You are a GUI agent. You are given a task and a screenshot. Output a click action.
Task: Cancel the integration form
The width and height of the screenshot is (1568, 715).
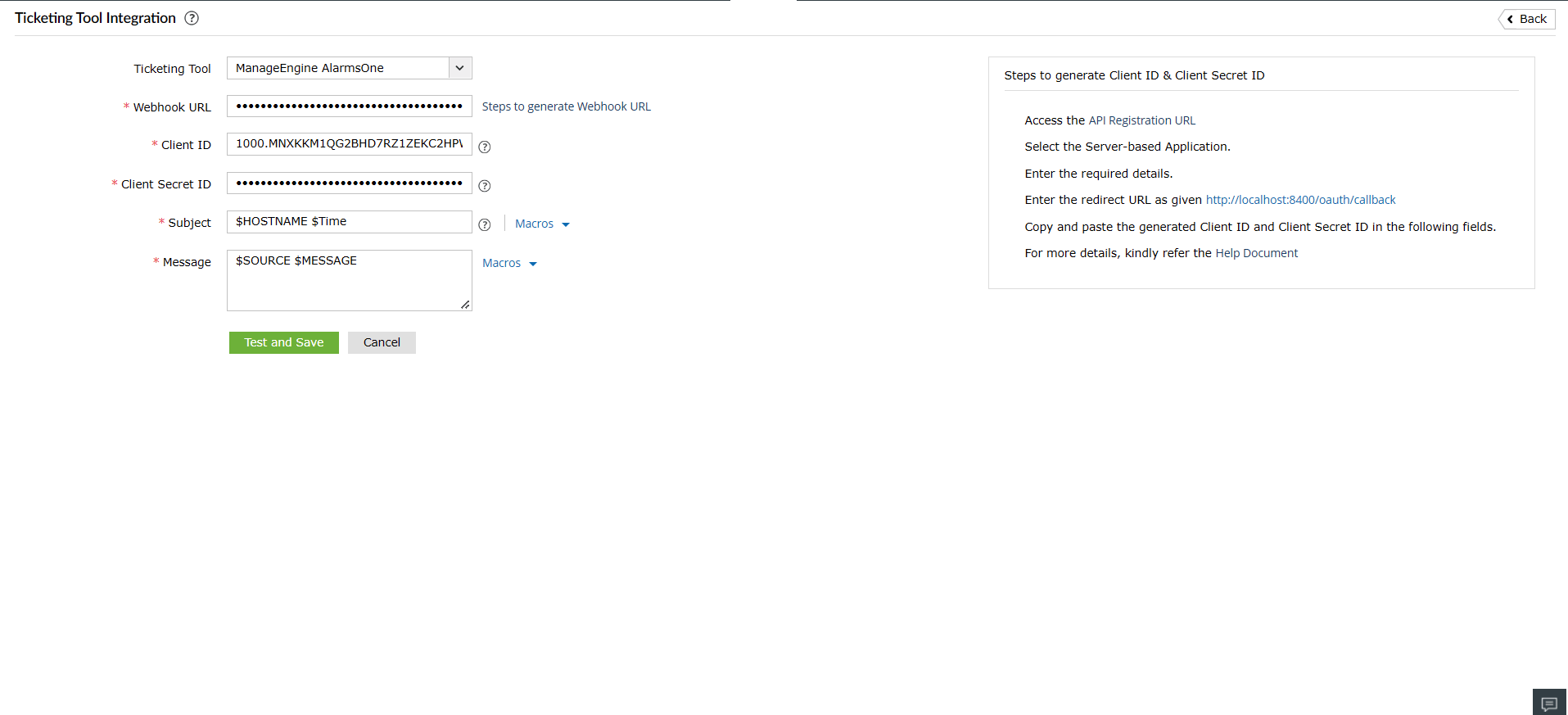tap(382, 342)
